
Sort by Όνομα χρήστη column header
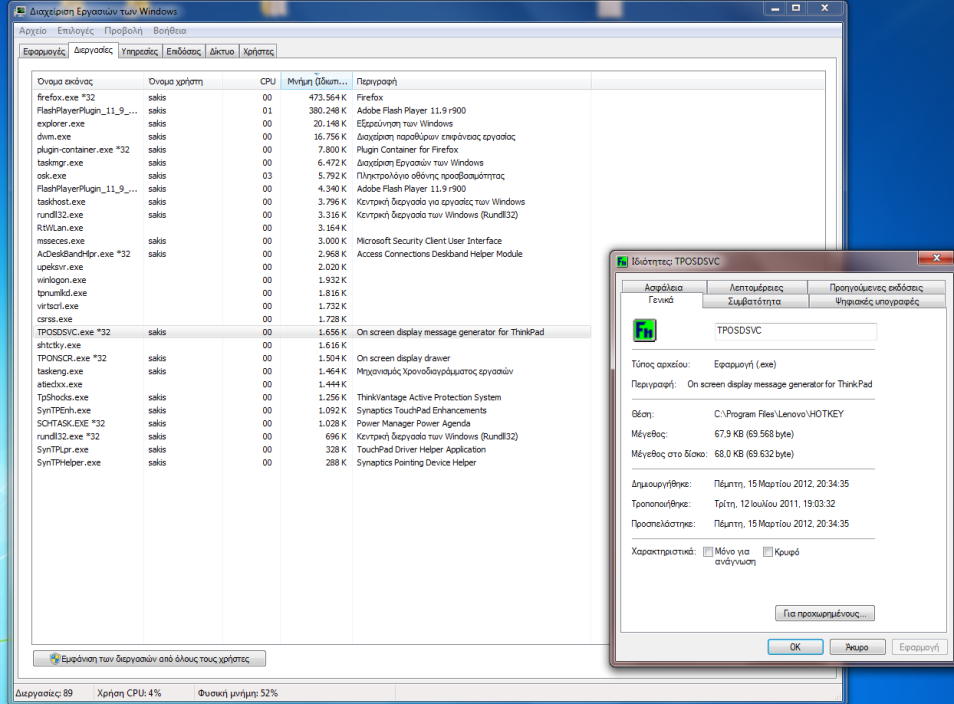coord(183,82)
